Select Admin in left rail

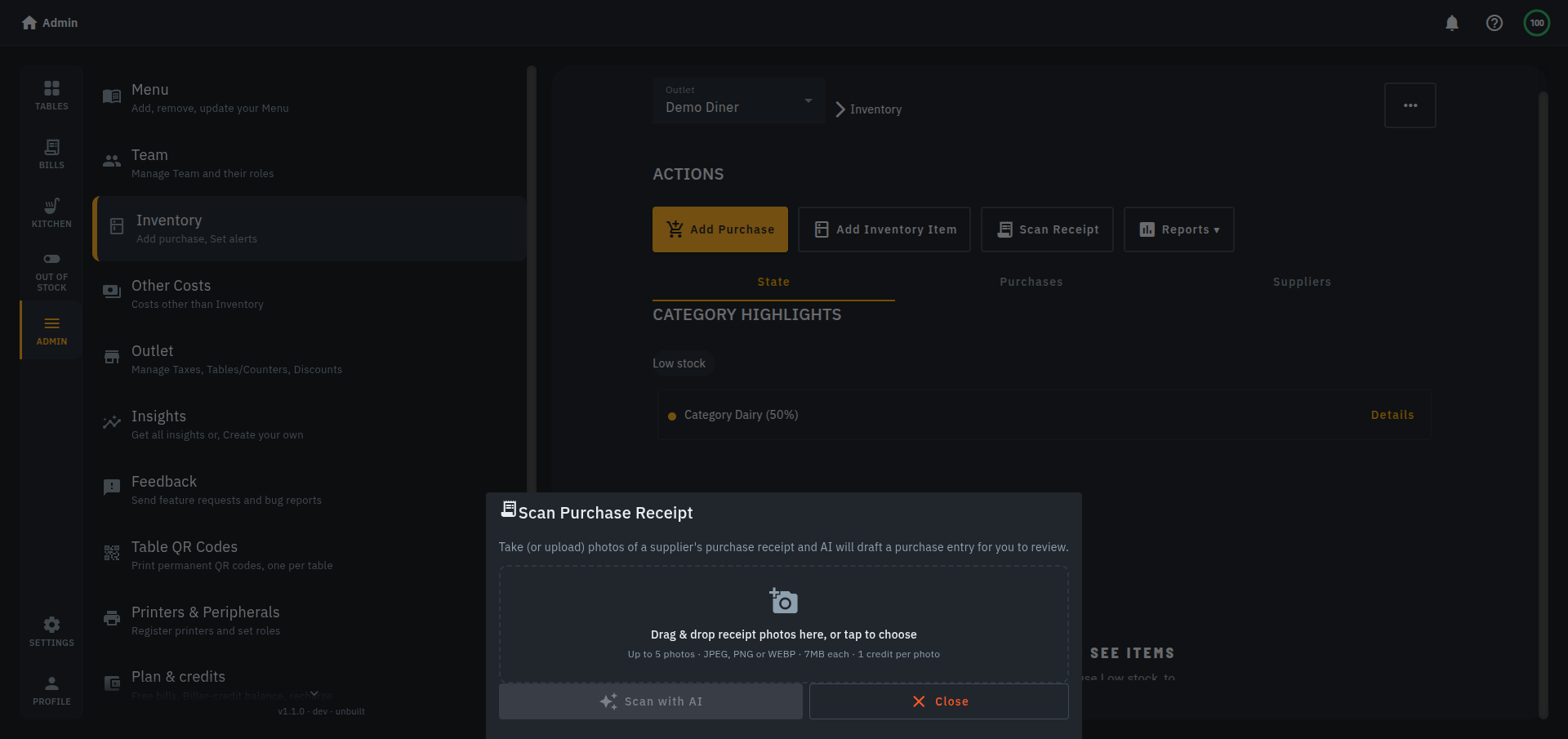click(51, 330)
